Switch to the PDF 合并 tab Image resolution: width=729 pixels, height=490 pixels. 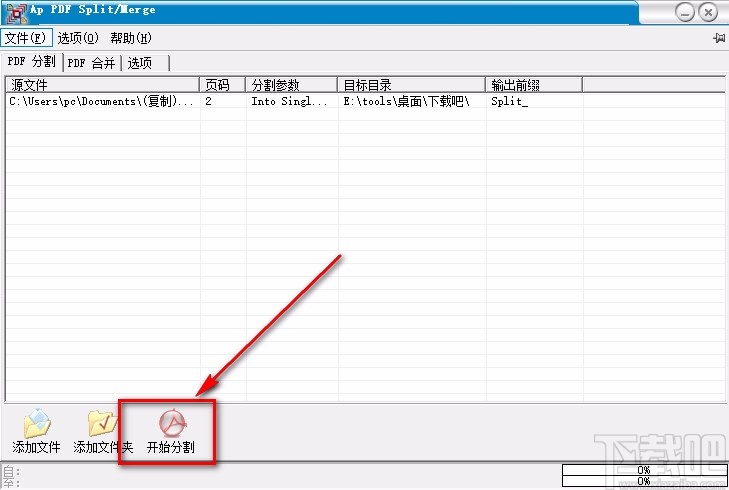point(92,63)
